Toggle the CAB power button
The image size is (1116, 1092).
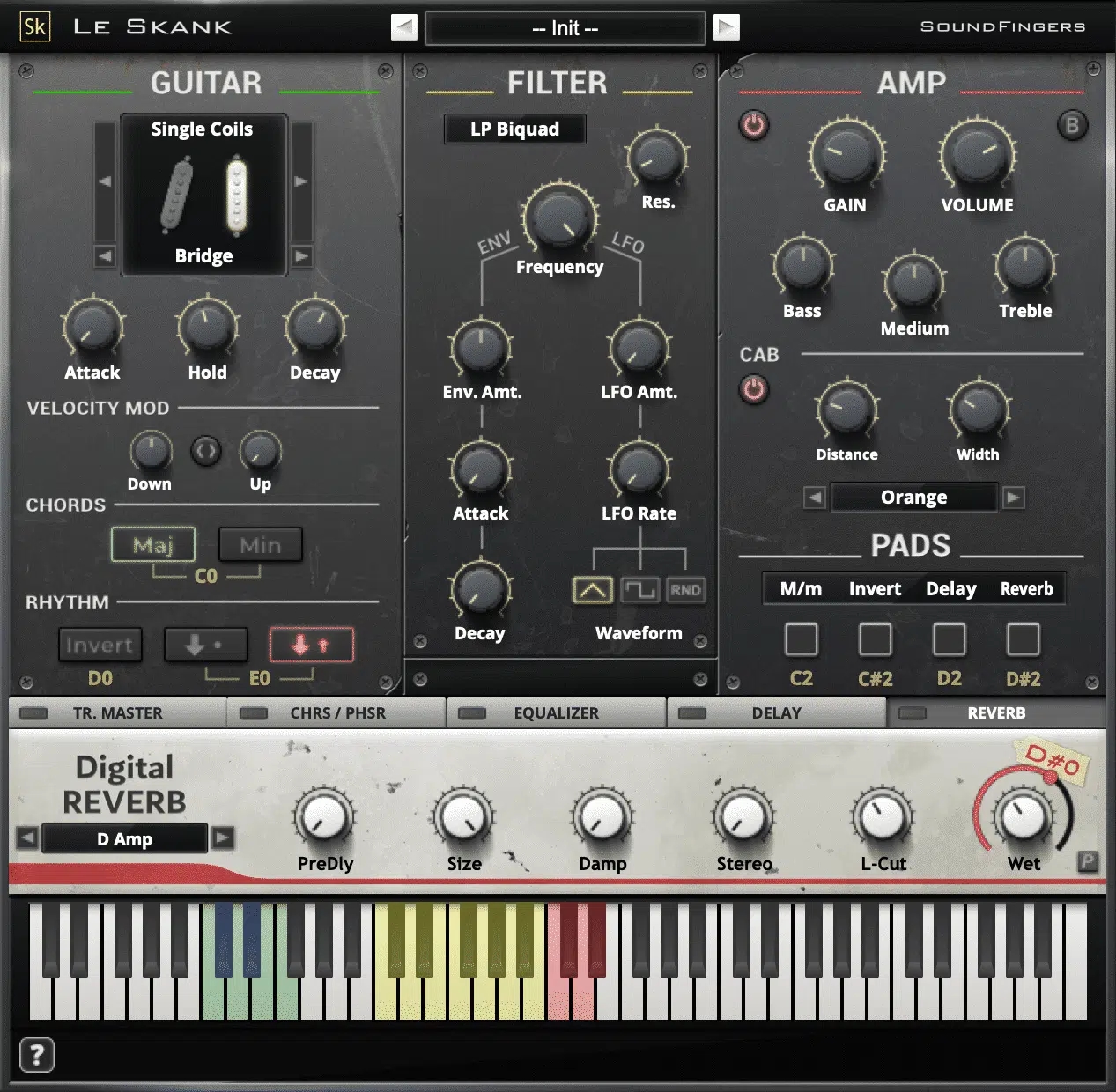pos(753,388)
